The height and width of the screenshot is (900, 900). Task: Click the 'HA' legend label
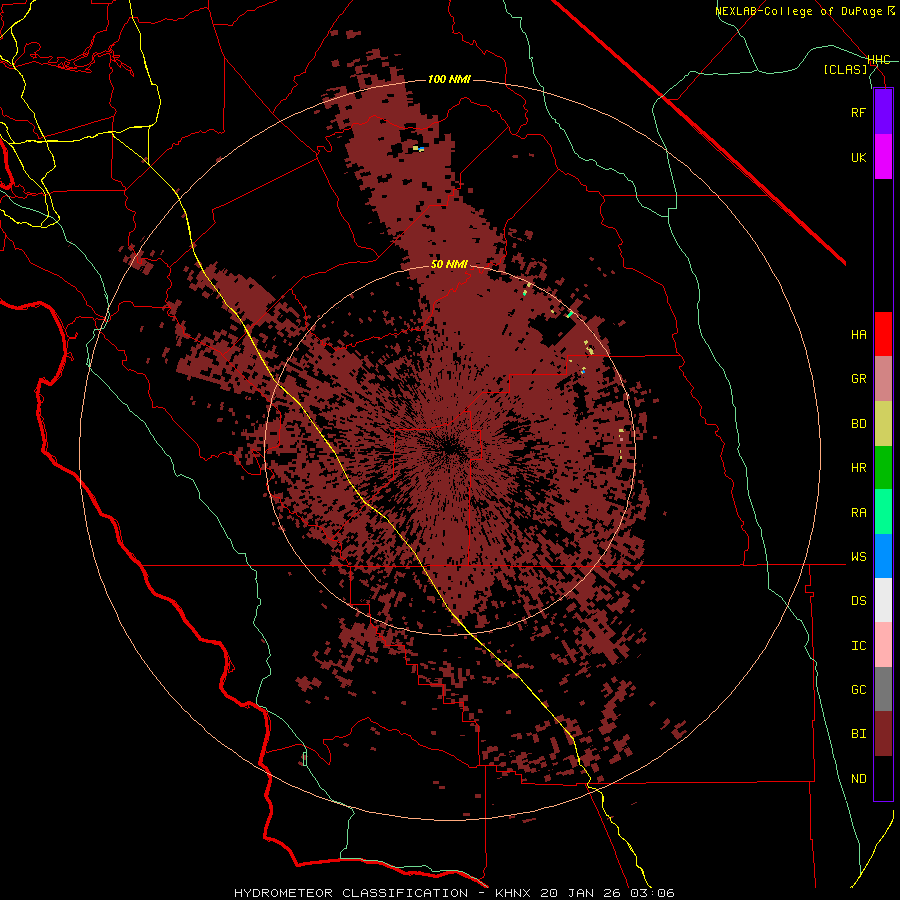tap(859, 335)
